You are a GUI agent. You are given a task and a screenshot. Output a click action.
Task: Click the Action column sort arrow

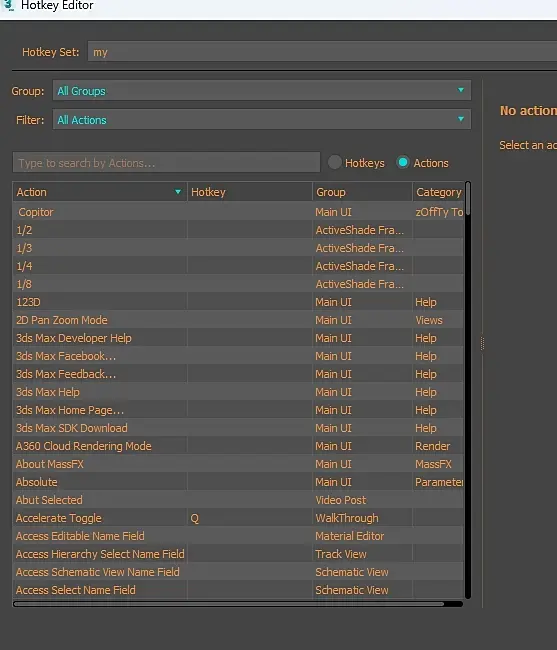pos(178,192)
